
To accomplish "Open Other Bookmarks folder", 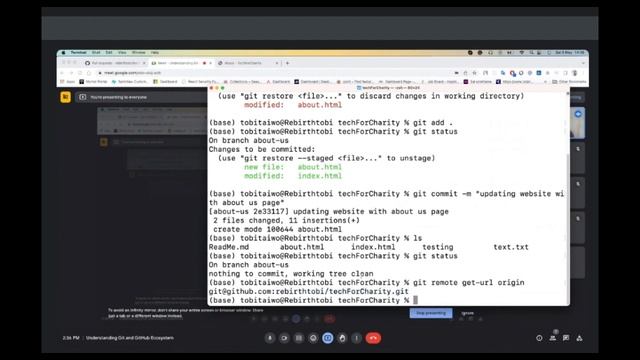I will coord(569,82).
